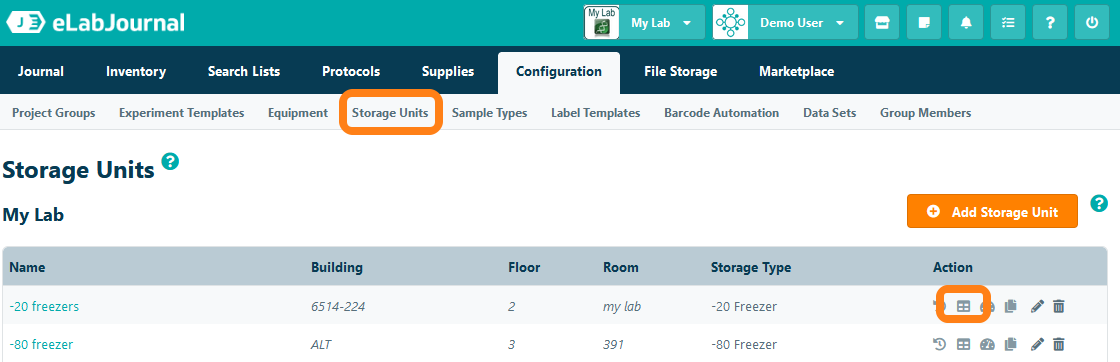Delete the -80 freezer storage unit
Viewport: 1120px width, 362px height.
(1059, 344)
